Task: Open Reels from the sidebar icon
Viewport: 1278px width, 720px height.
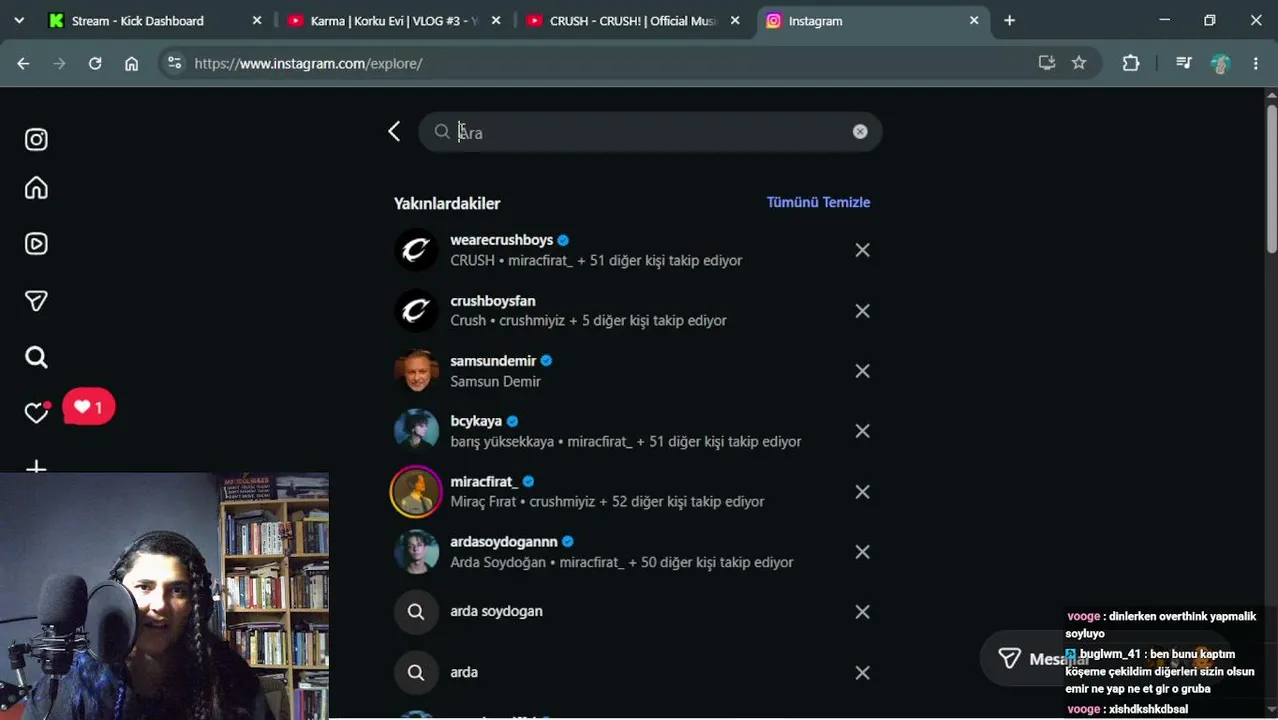Action: (36, 244)
